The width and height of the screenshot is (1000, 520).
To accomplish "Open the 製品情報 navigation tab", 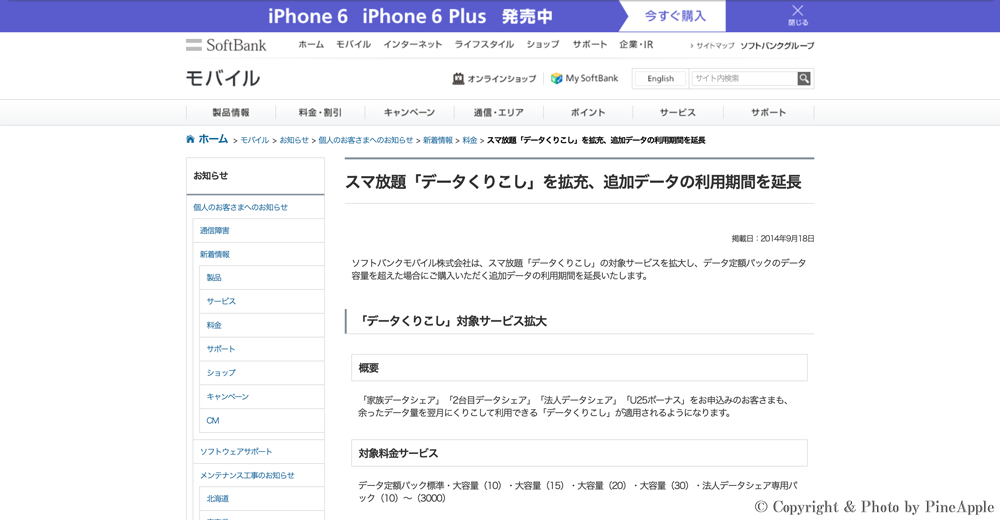I will (x=231, y=113).
